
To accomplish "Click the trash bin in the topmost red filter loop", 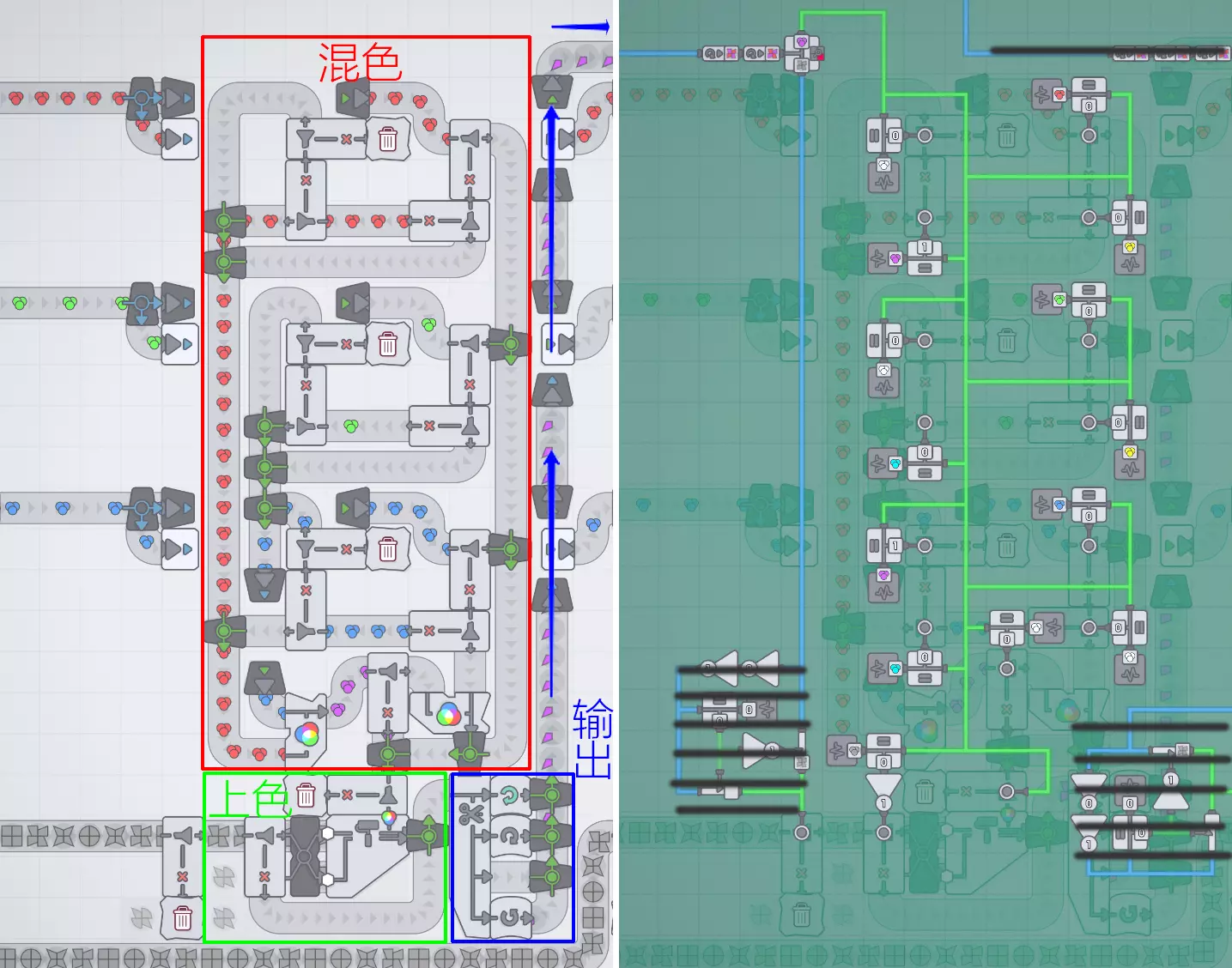I will [x=388, y=138].
